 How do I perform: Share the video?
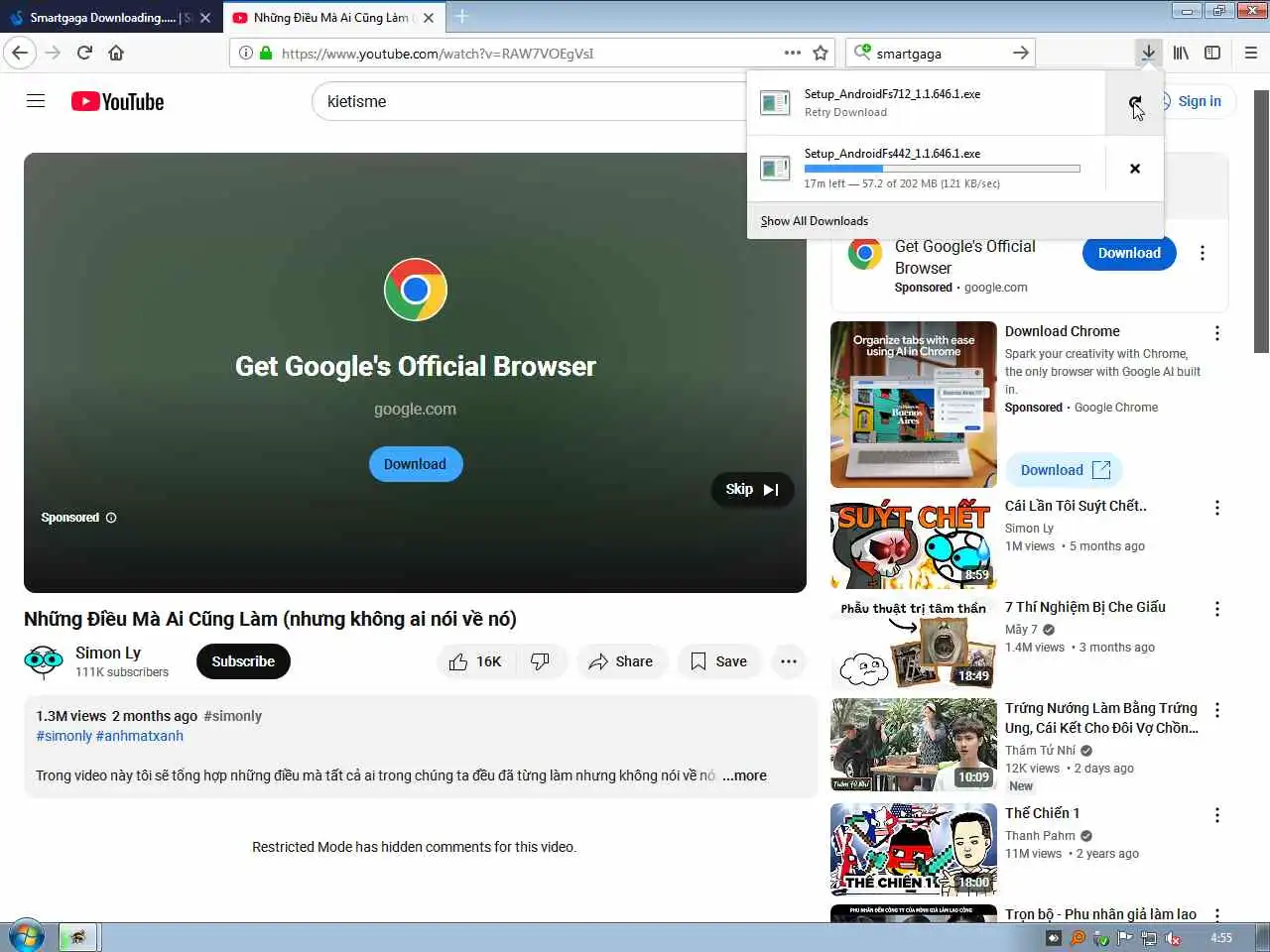(x=621, y=661)
